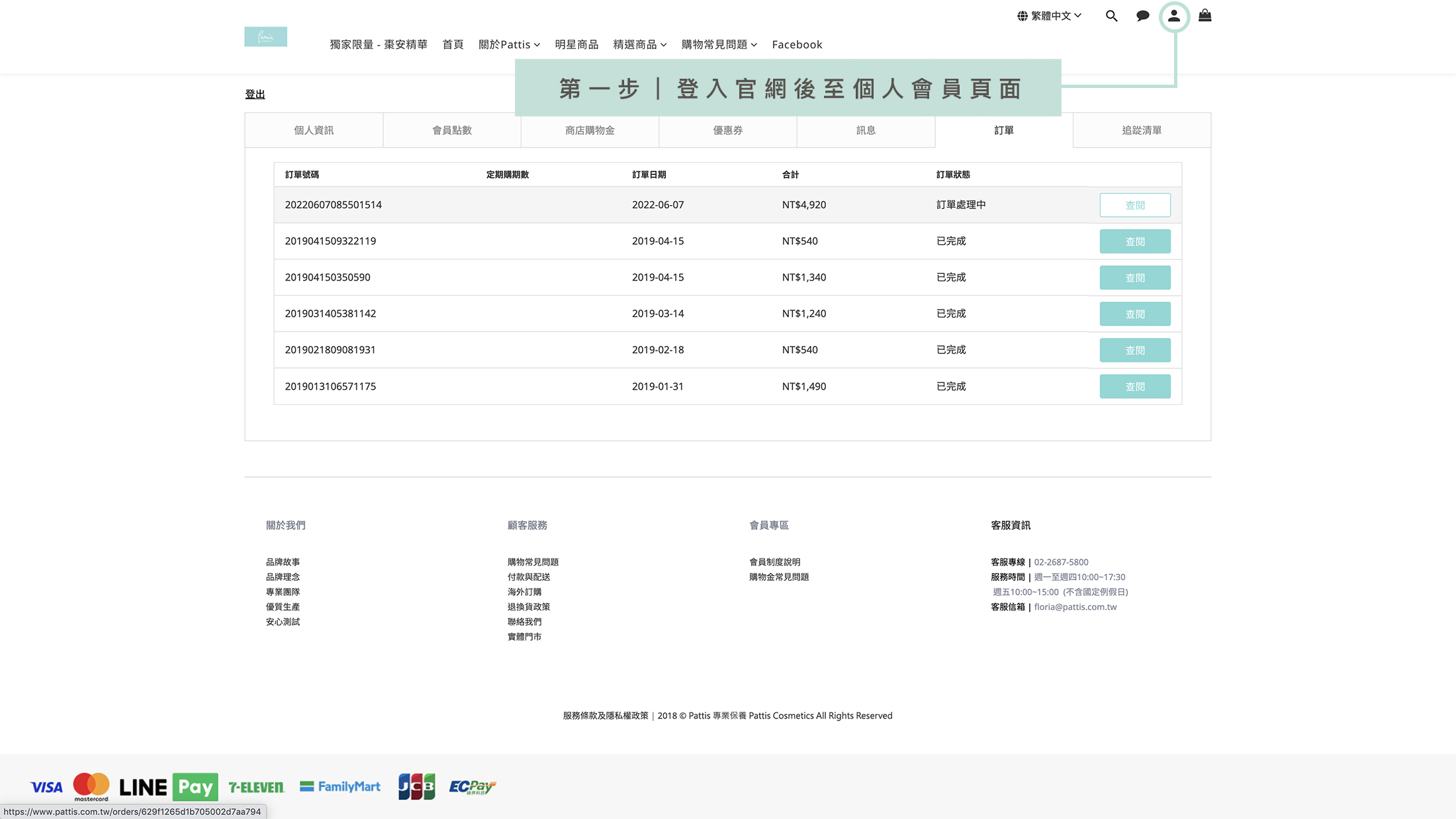Open the chat message bubble icon
Screen dimensions: 1456x819
1142,16
